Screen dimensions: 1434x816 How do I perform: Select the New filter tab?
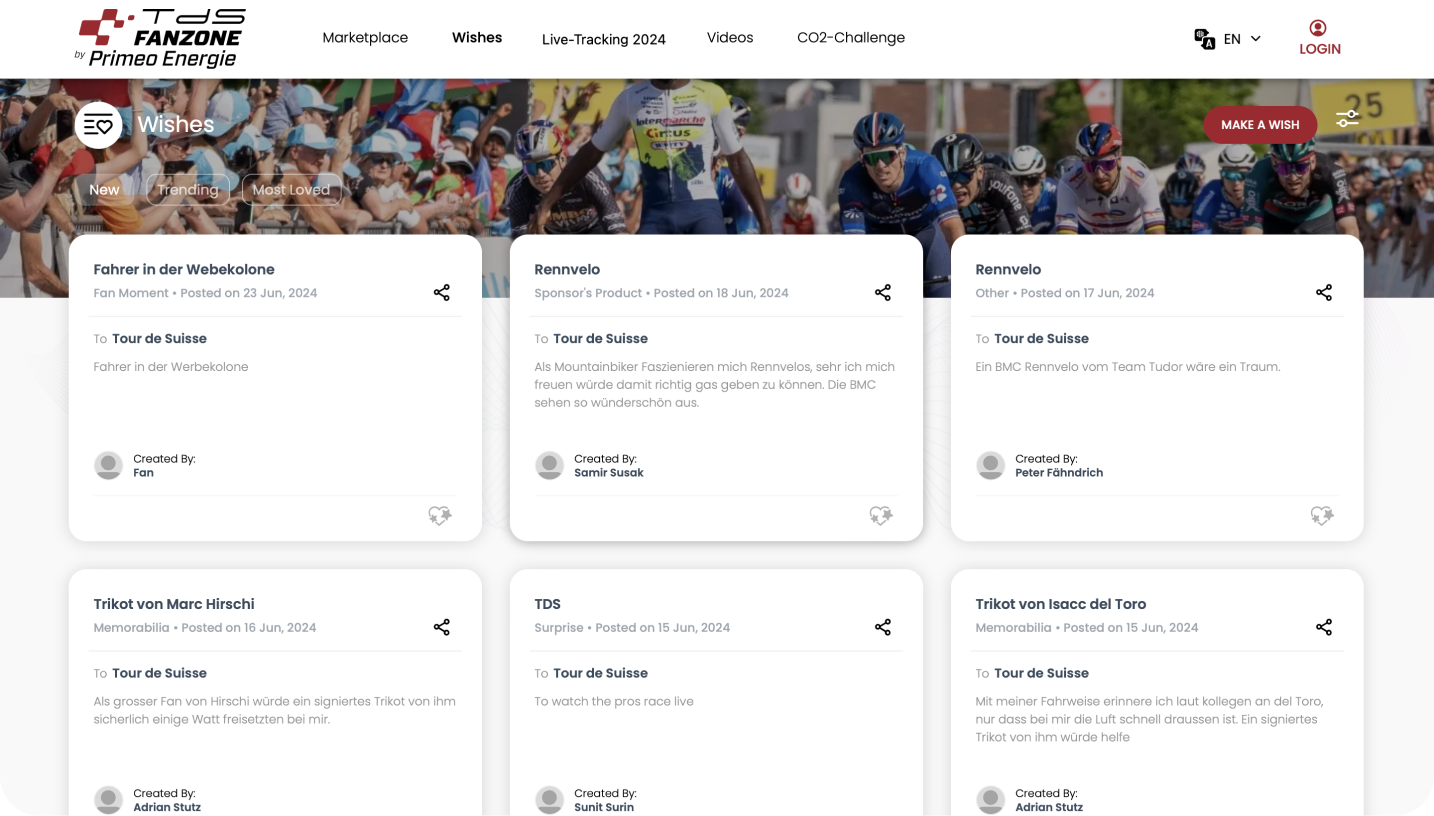pos(104,190)
